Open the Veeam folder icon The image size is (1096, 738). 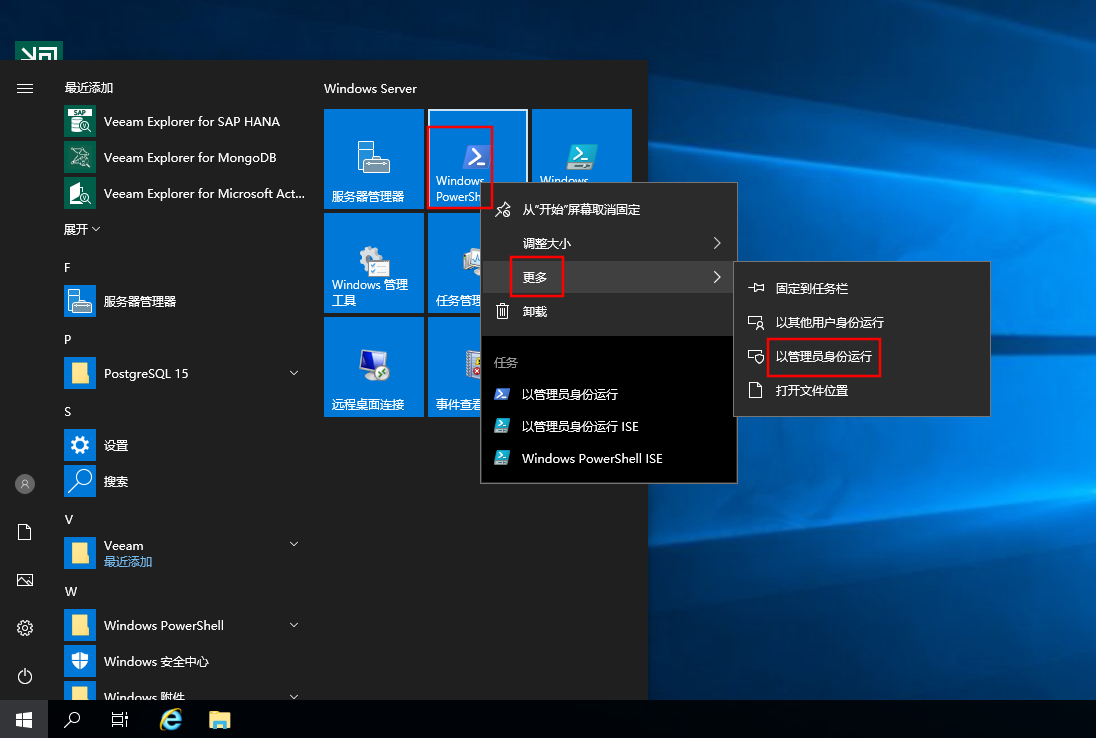click(x=80, y=553)
